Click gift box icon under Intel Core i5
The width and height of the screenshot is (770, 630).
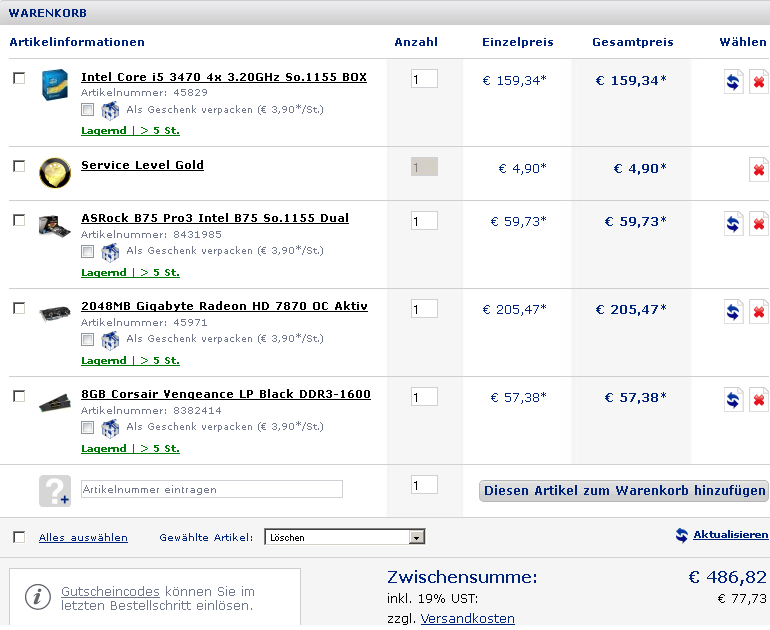[110, 110]
